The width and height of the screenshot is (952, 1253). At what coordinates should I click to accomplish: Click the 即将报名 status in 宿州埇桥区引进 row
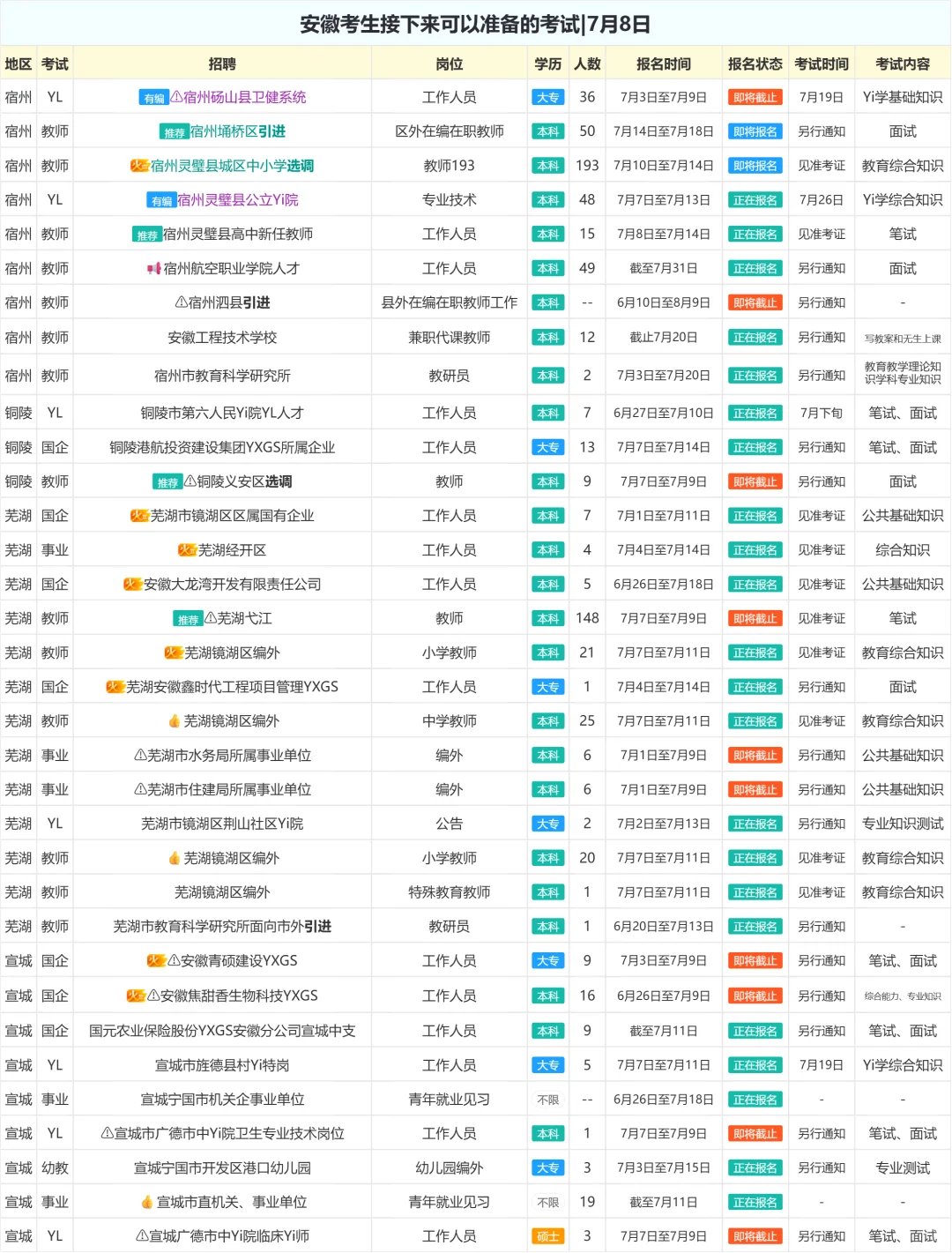pos(755,132)
